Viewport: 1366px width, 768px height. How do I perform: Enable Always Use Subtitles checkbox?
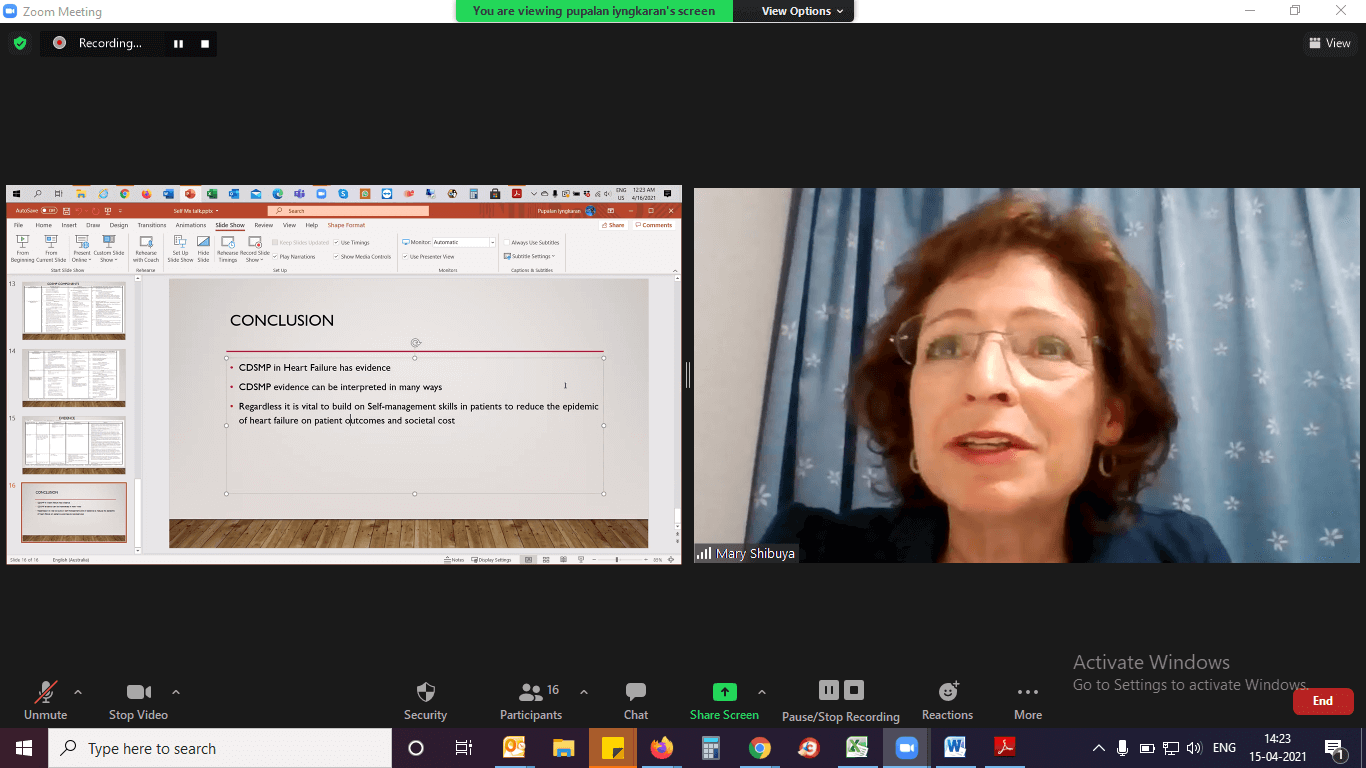pyautogui.click(x=507, y=243)
